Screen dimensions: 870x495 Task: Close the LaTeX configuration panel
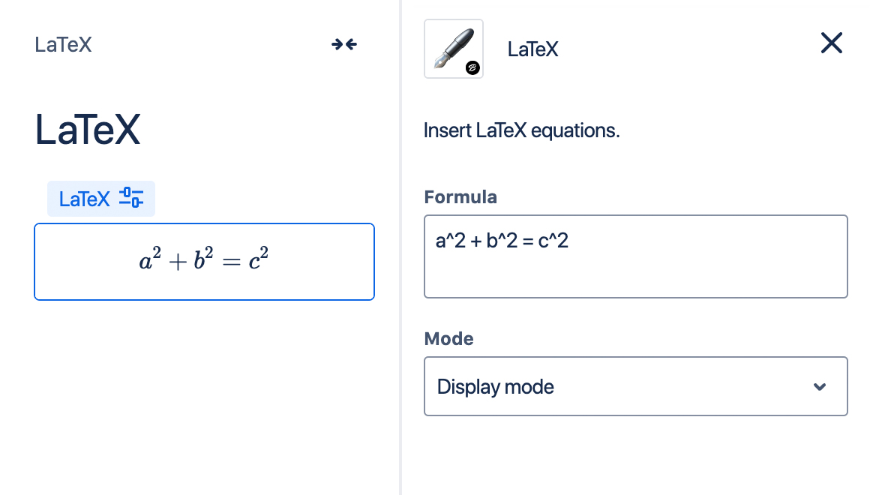tap(831, 43)
